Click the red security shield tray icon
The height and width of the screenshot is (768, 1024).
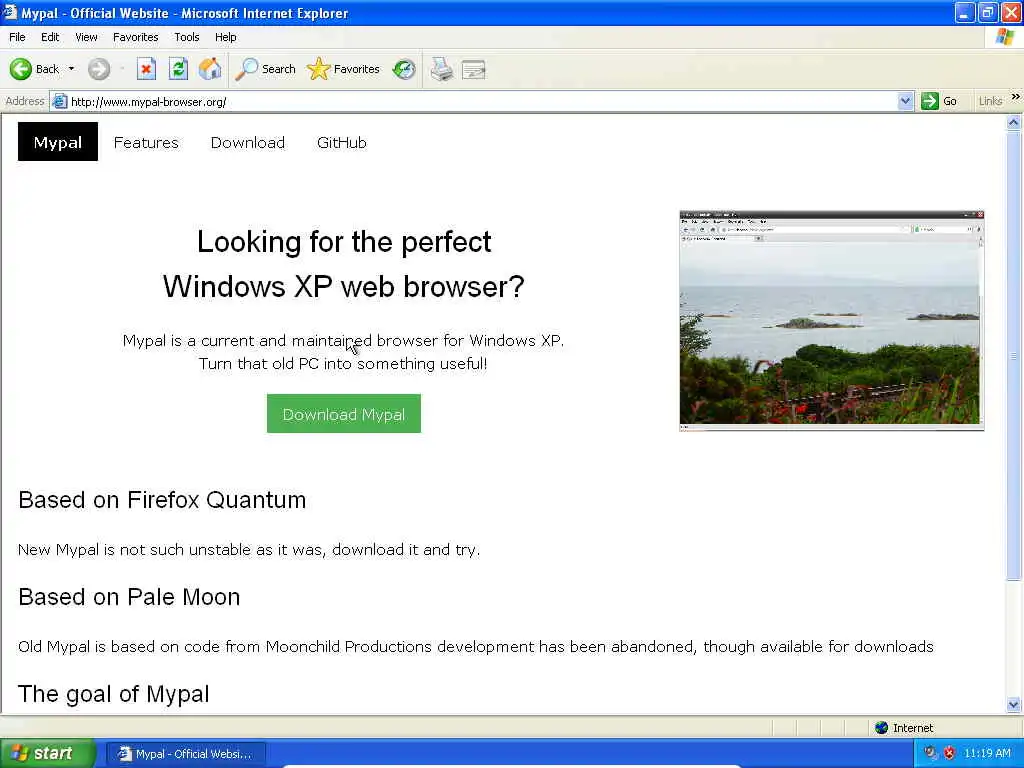tap(949, 753)
